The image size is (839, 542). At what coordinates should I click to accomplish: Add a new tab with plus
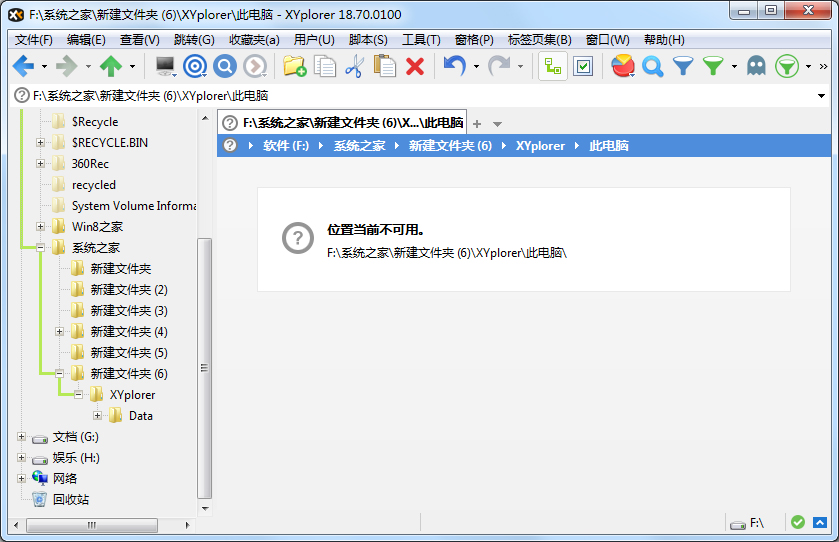tap(477, 124)
